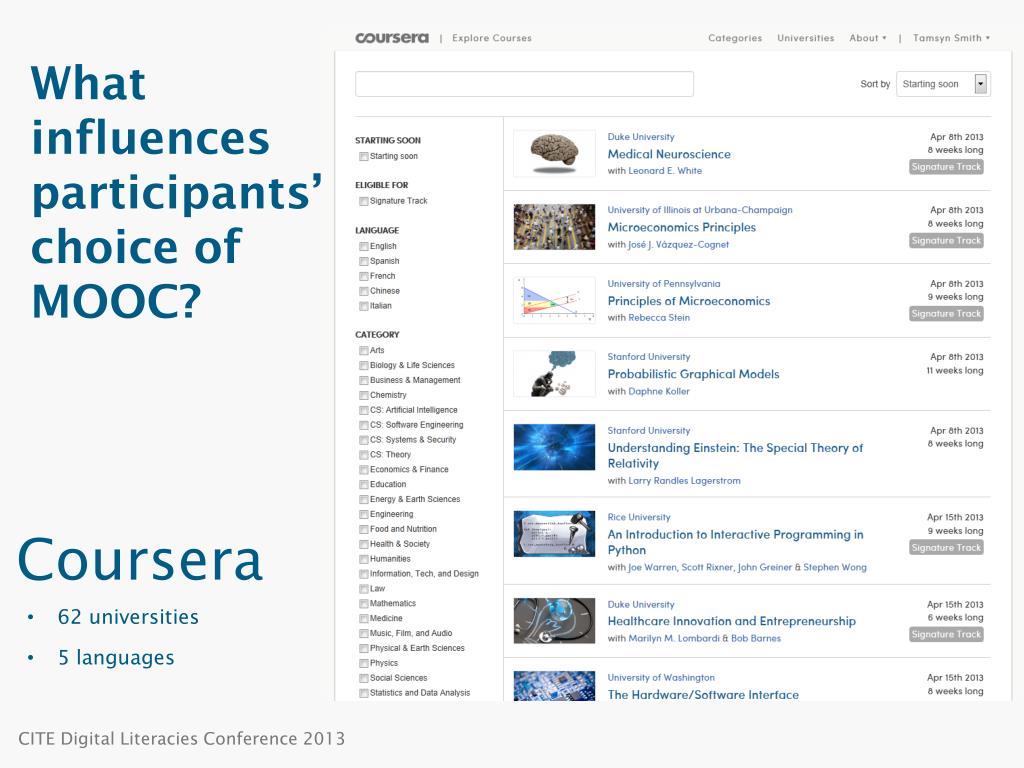The height and width of the screenshot is (768, 1024).
Task: Open Healthcare Innovation and Entrepreneurship course
Action: point(731,621)
